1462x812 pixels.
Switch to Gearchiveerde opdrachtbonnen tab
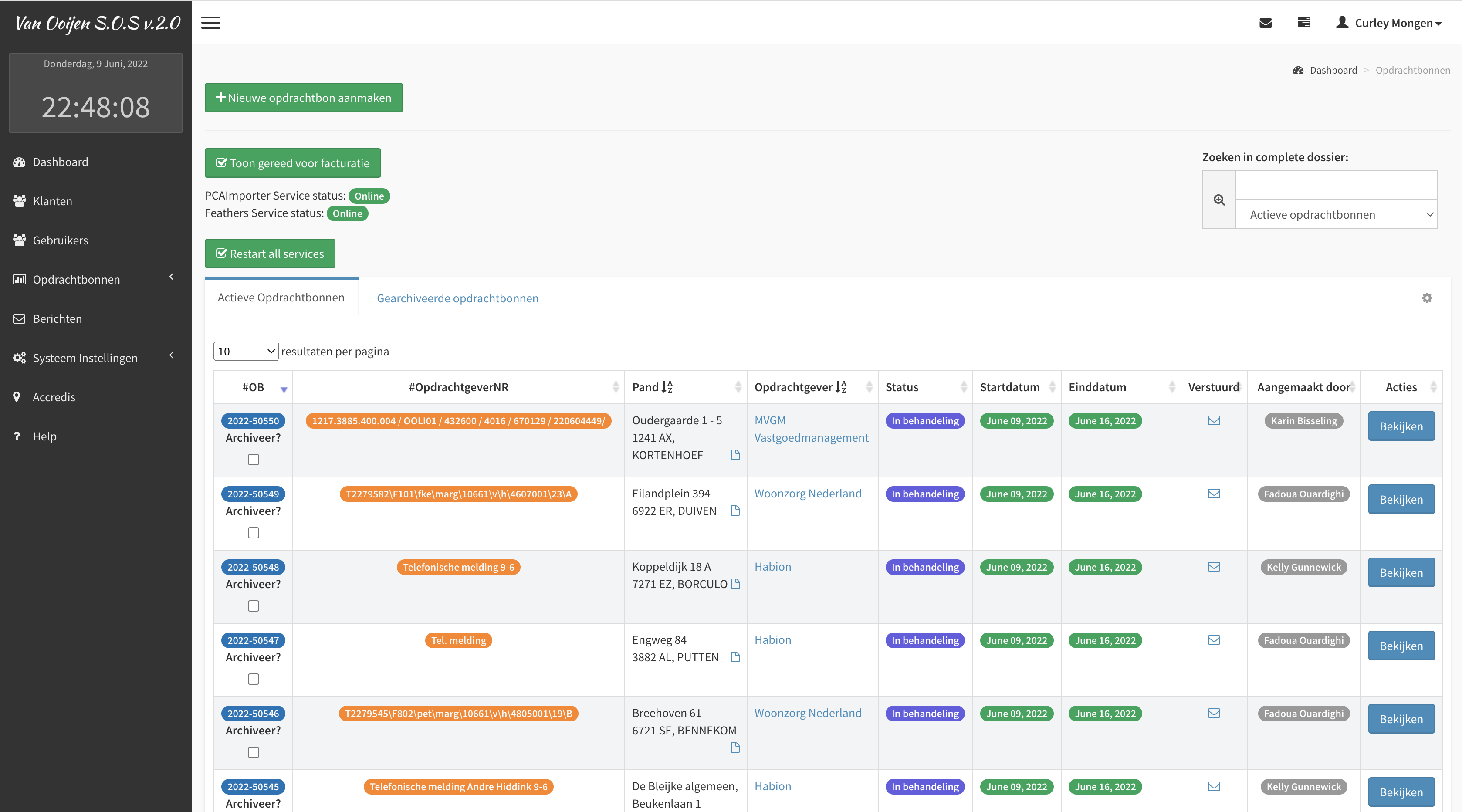pos(457,298)
